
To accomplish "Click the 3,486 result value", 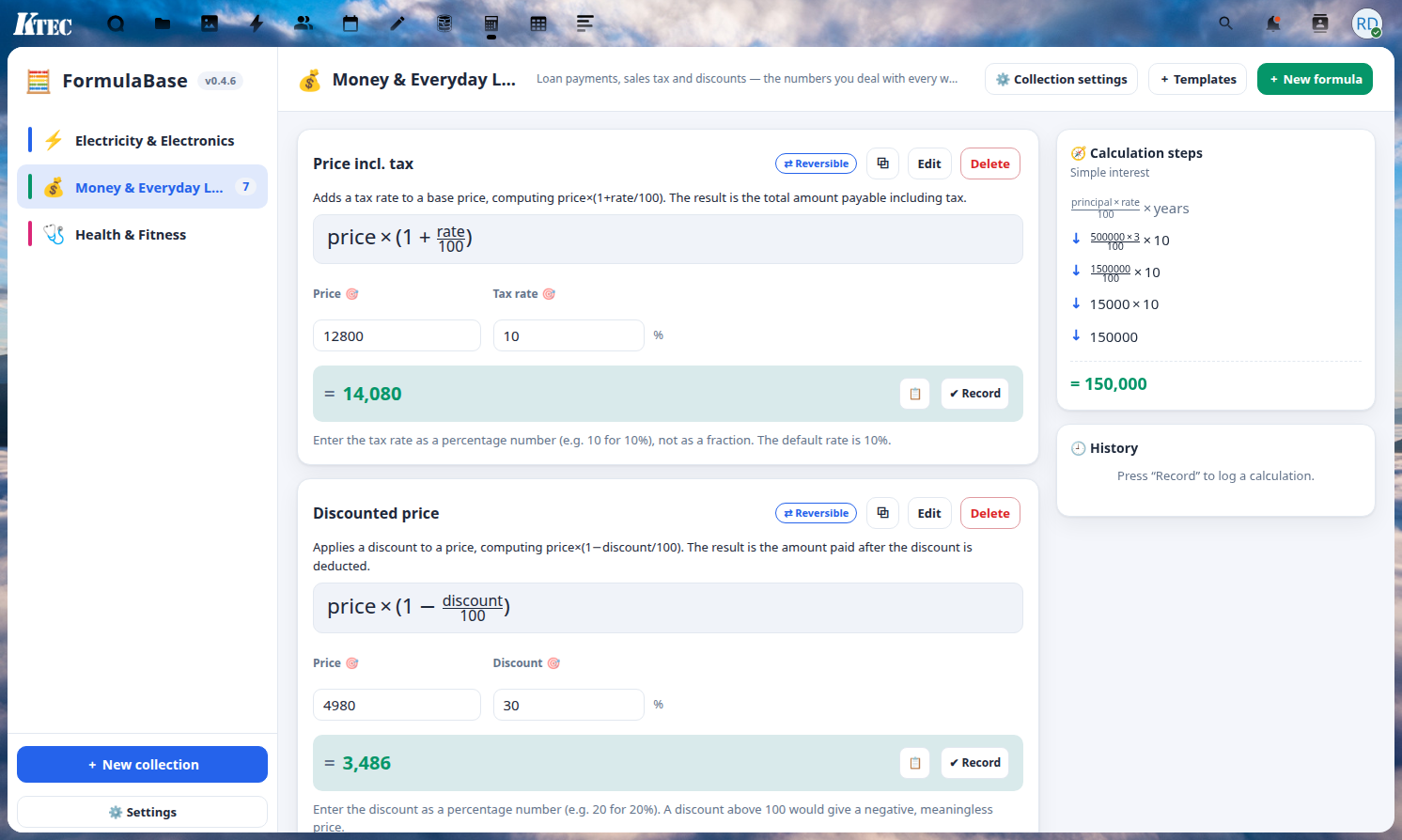I will point(366,763).
